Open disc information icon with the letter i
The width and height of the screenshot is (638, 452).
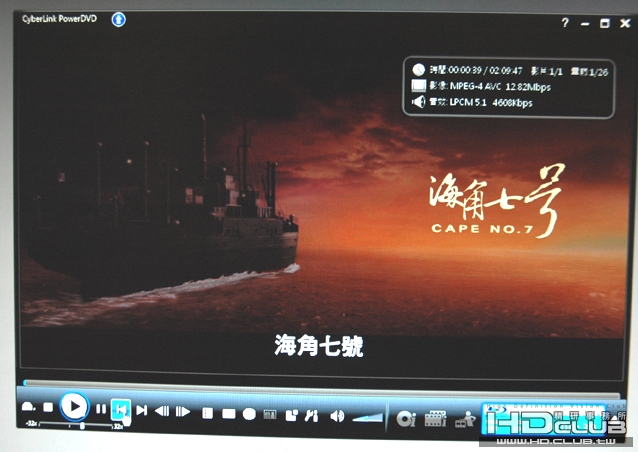pyautogui.click(x=406, y=419)
